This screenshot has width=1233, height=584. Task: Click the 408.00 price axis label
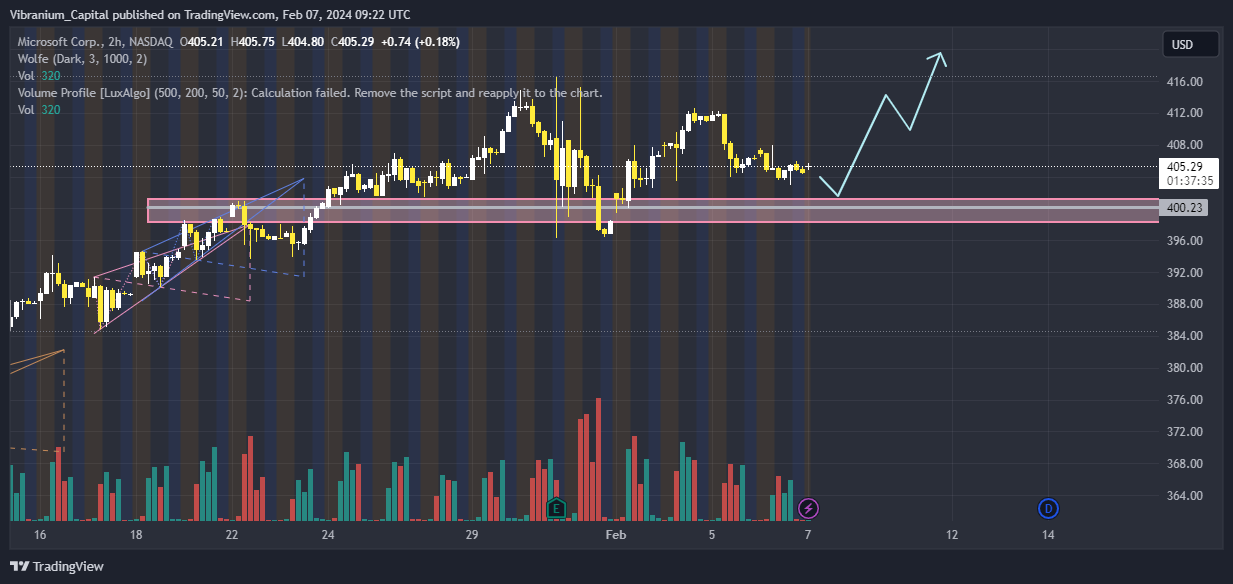point(1184,144)
